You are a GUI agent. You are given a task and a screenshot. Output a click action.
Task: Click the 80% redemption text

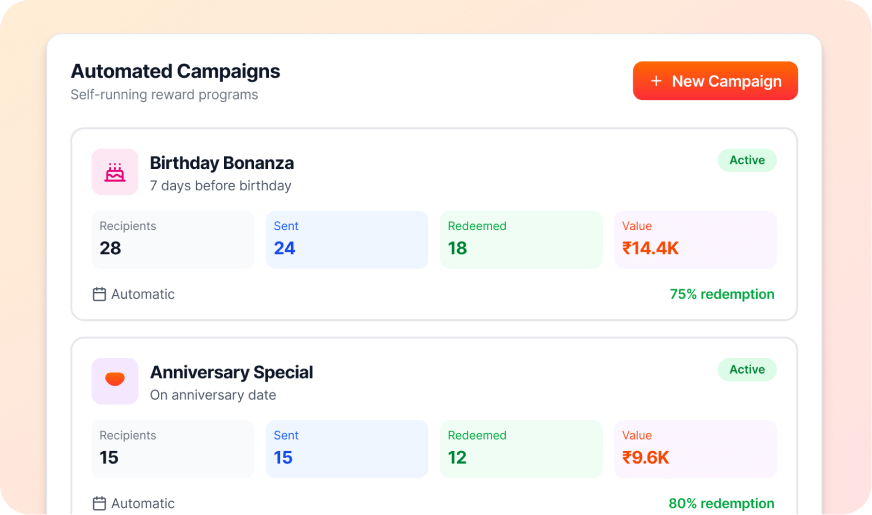(x=721, y=503)
